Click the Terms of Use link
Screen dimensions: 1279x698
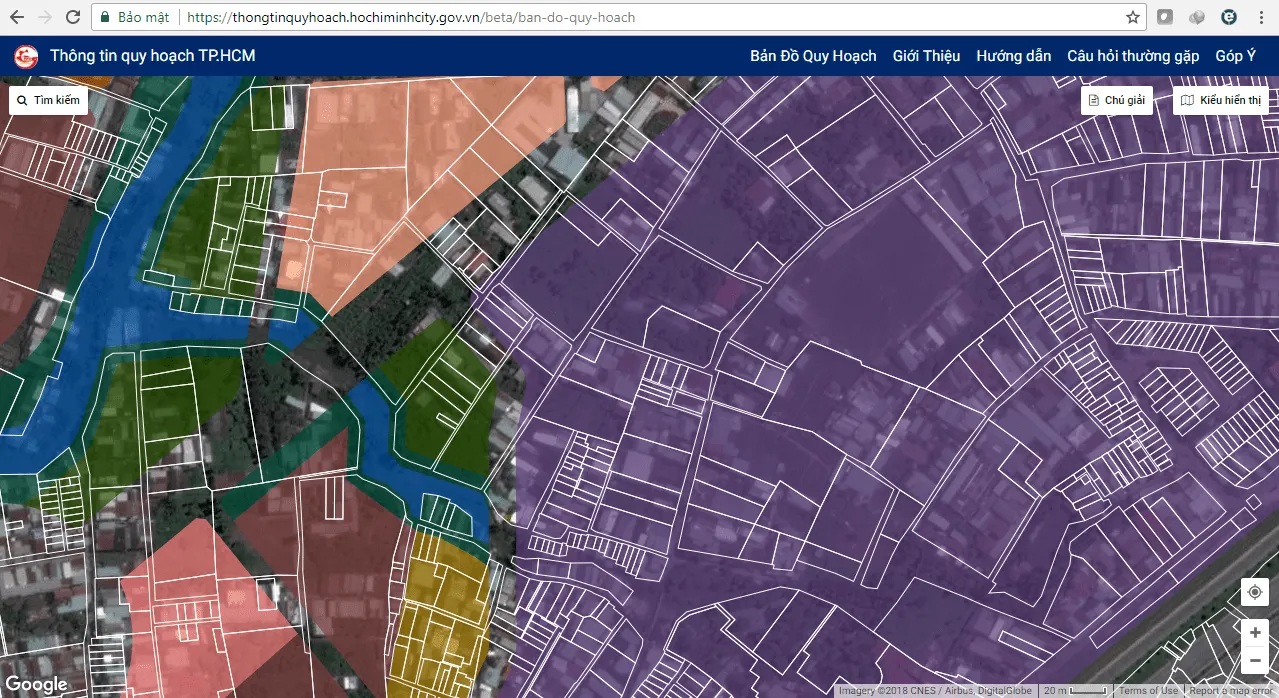pyautogui.click(x=1148, y=689)
